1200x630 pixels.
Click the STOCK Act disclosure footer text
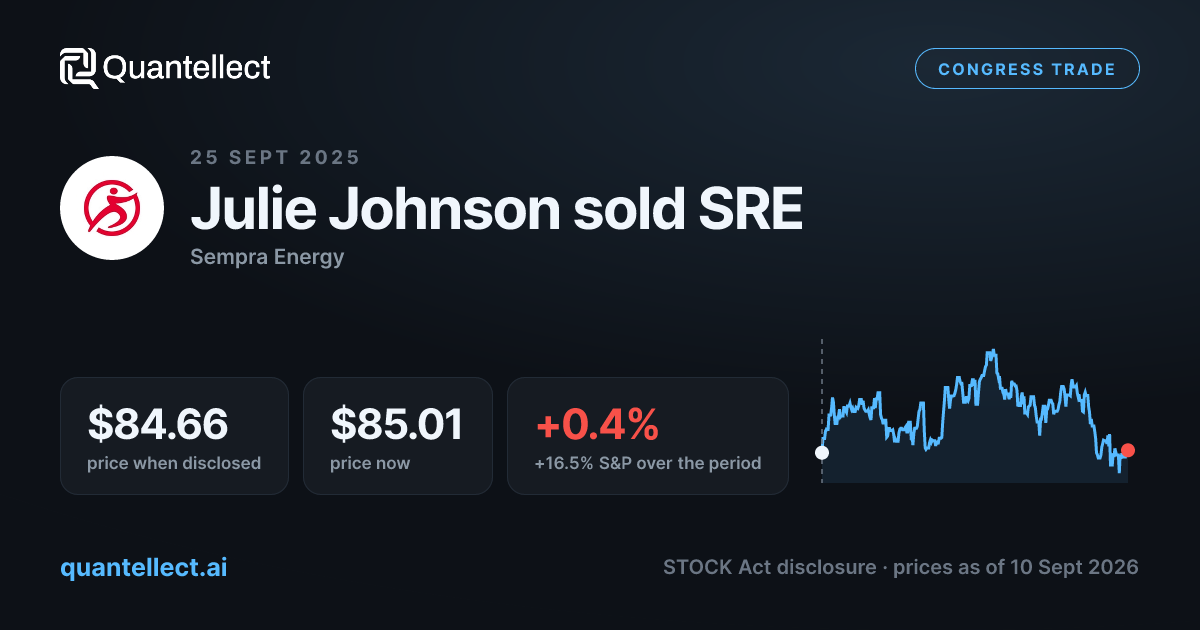point(771,567)
